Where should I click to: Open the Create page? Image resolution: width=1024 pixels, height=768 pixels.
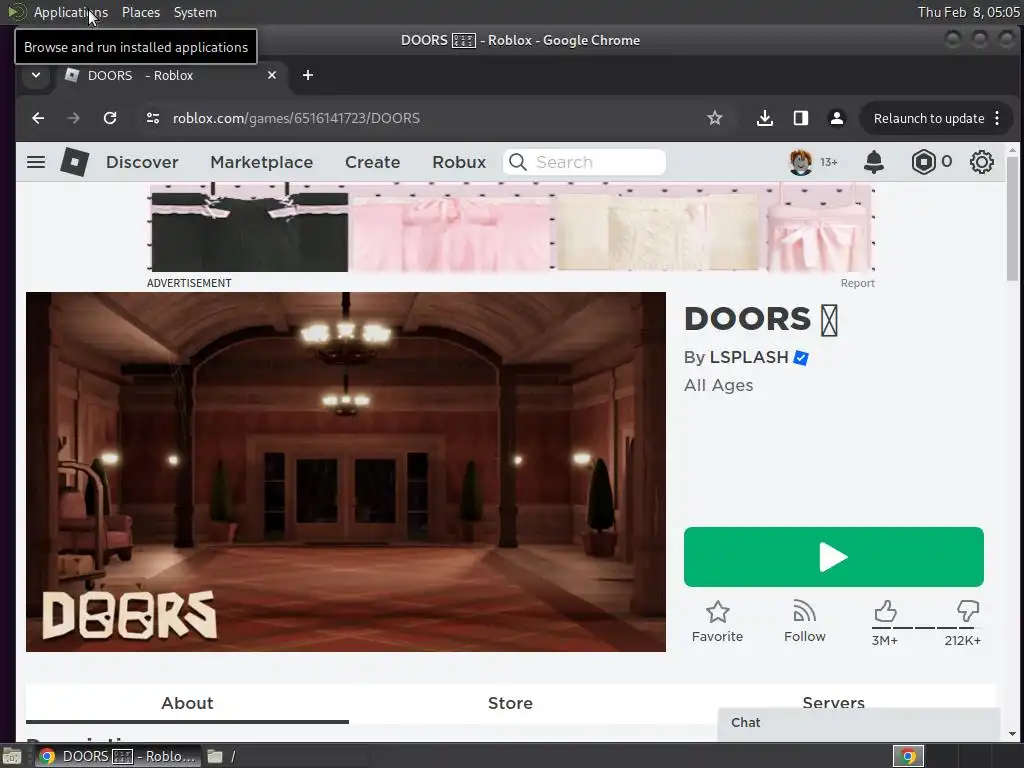(372, 162)
